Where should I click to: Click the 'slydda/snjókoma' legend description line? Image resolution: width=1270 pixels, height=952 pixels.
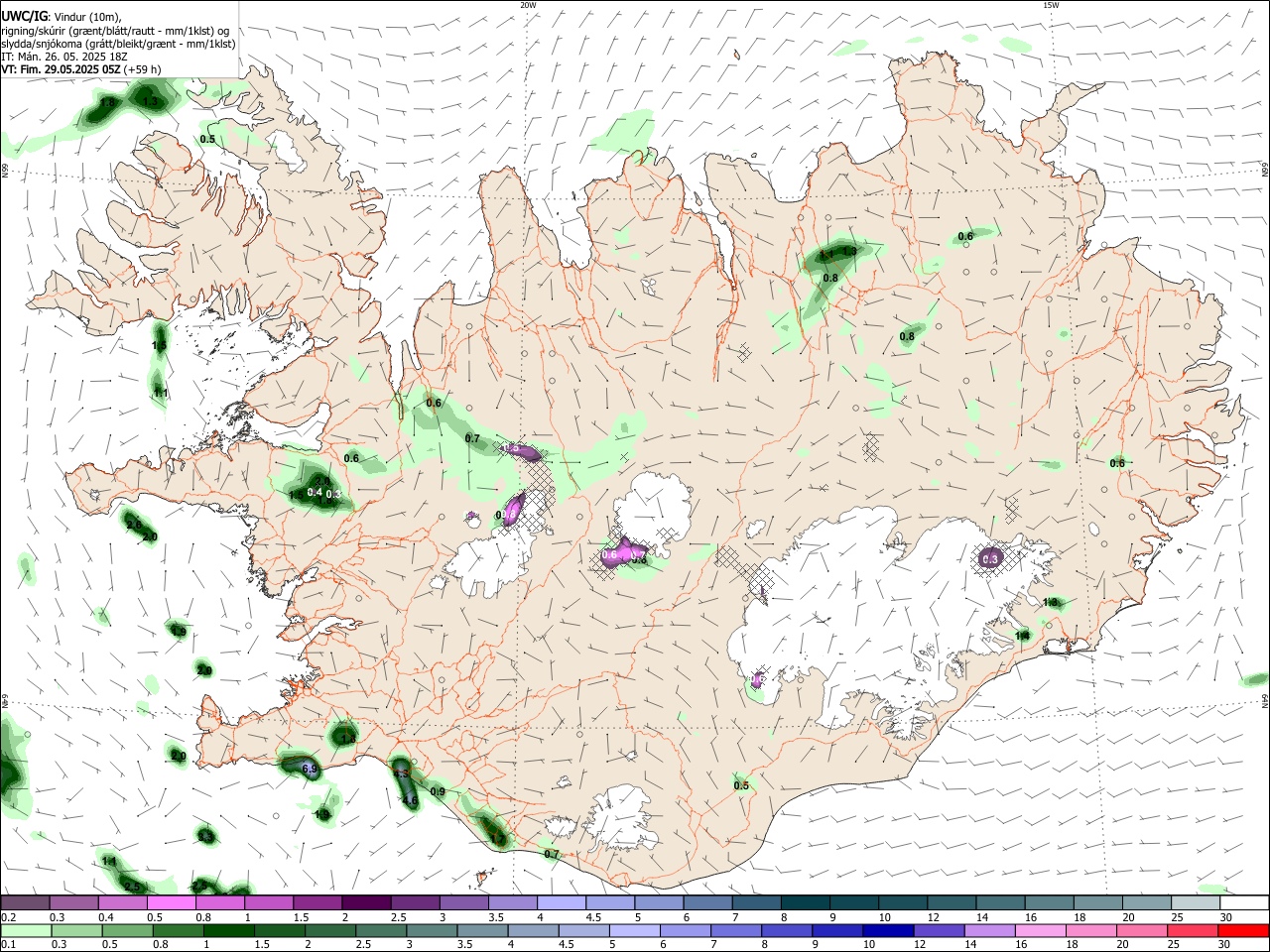(118, 44)
